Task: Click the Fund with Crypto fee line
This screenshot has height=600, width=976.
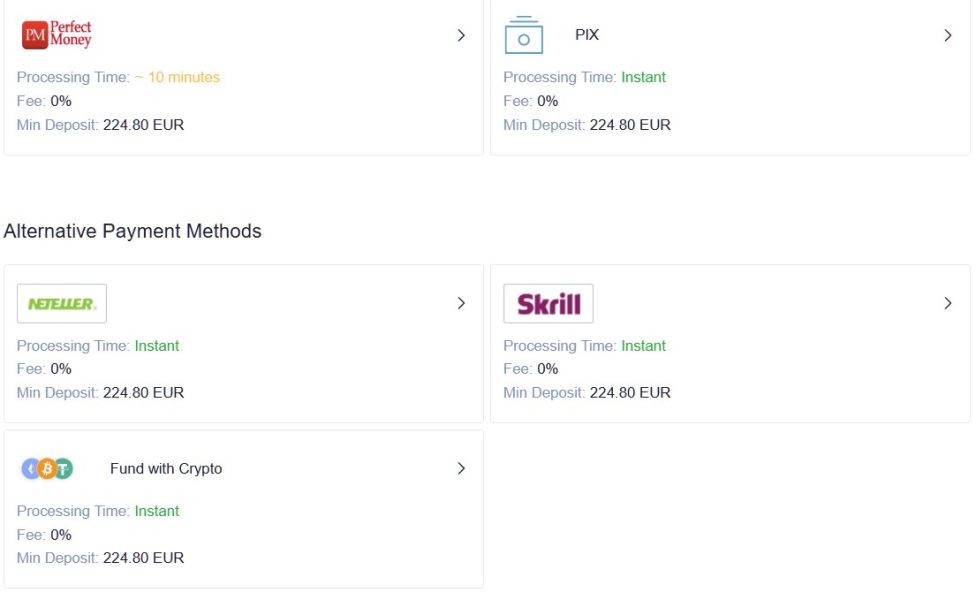Action: pos(44,535)
